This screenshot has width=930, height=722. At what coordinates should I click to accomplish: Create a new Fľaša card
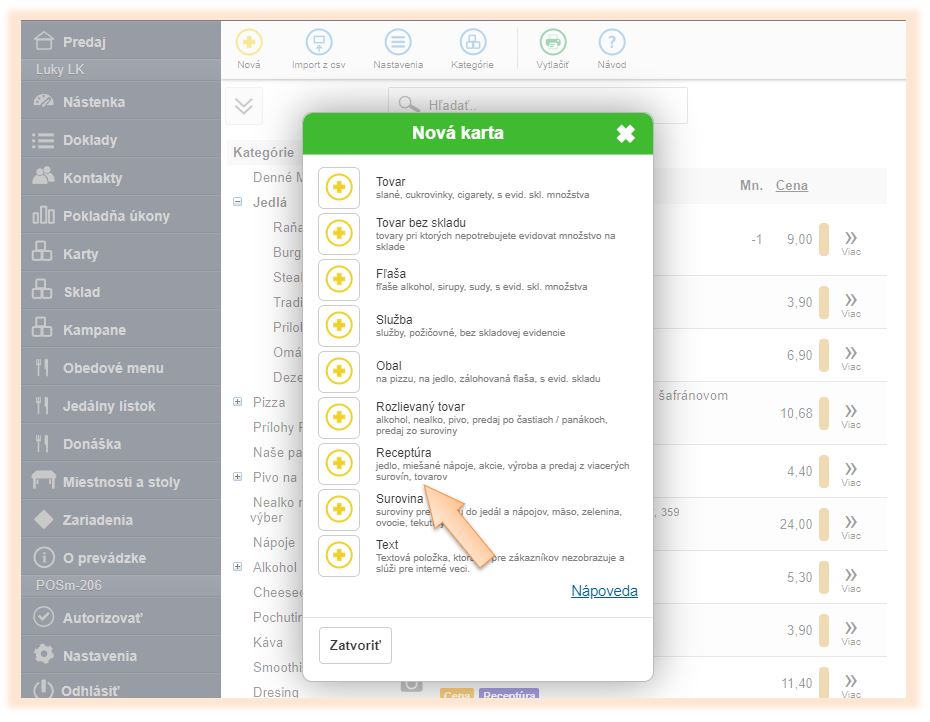339,280
